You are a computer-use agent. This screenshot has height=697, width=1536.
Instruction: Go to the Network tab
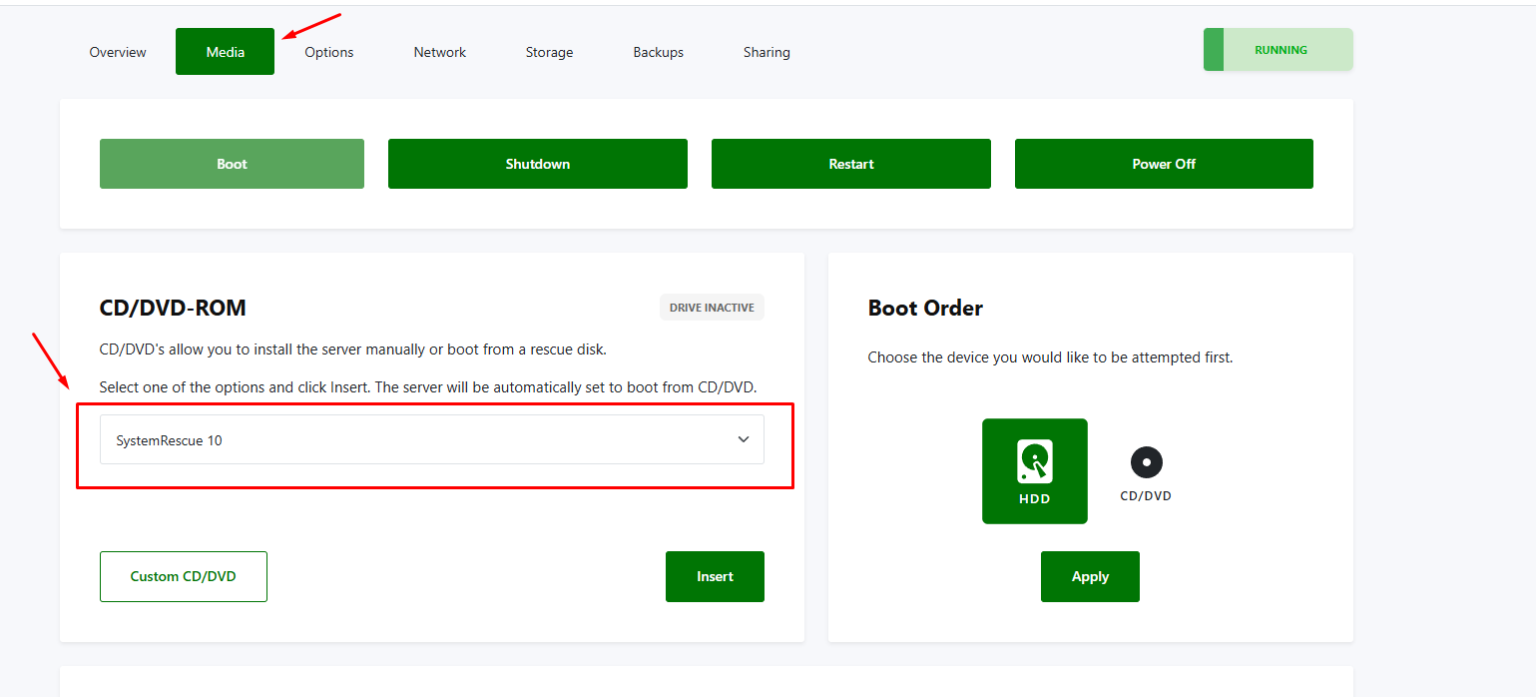point(440,52)
